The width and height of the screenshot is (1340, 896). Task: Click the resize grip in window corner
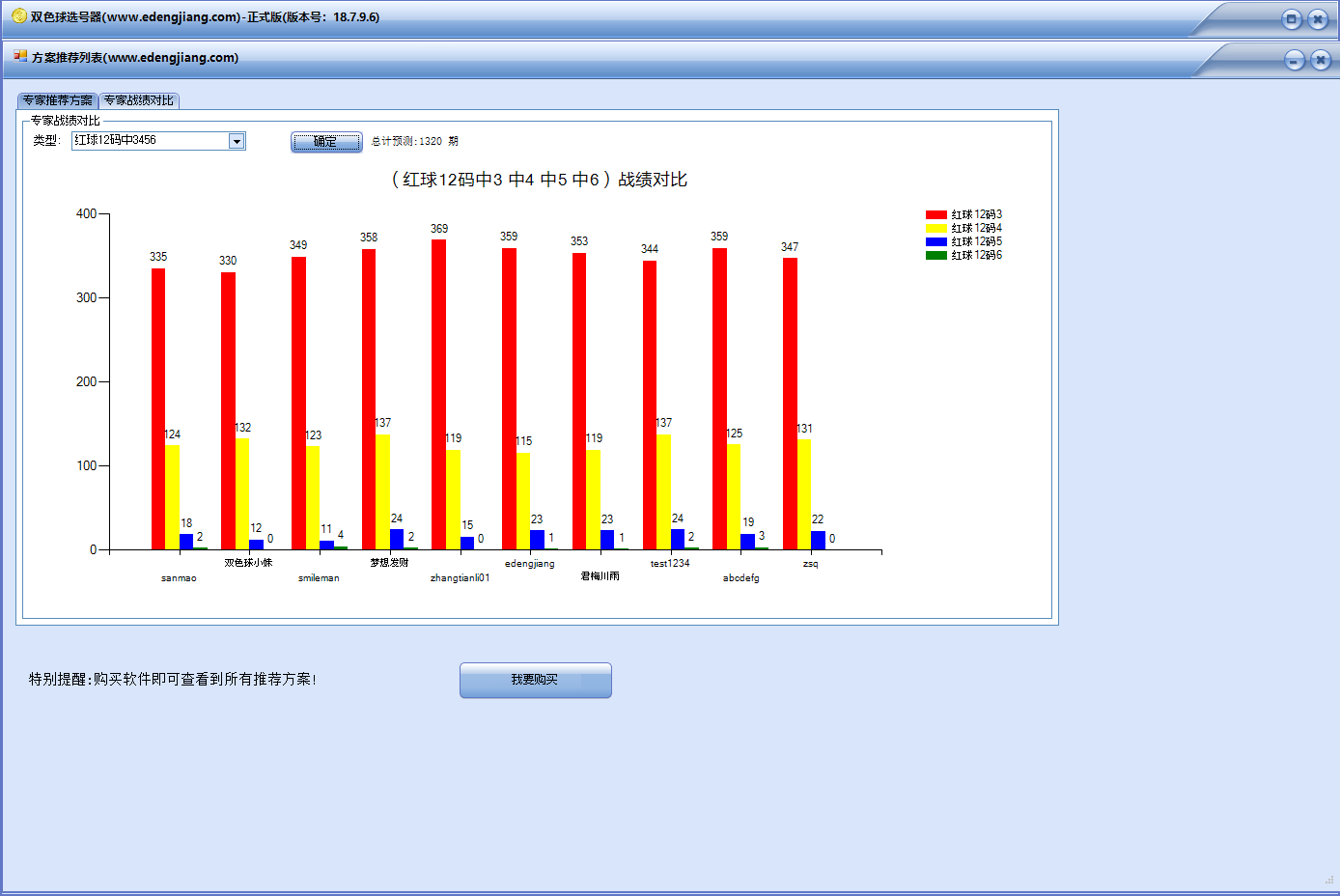pyautogui.click(x=1329, y=880)
